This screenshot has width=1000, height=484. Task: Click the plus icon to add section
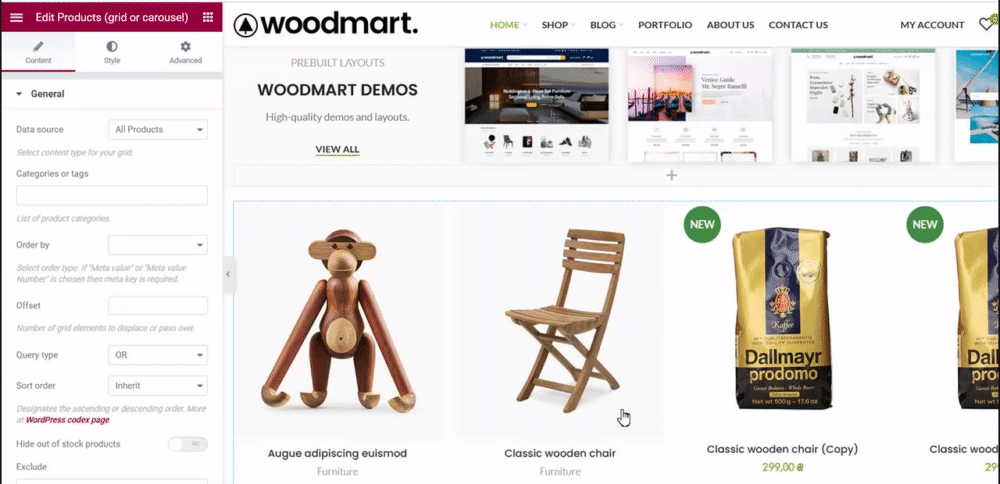tap(671, 175)
